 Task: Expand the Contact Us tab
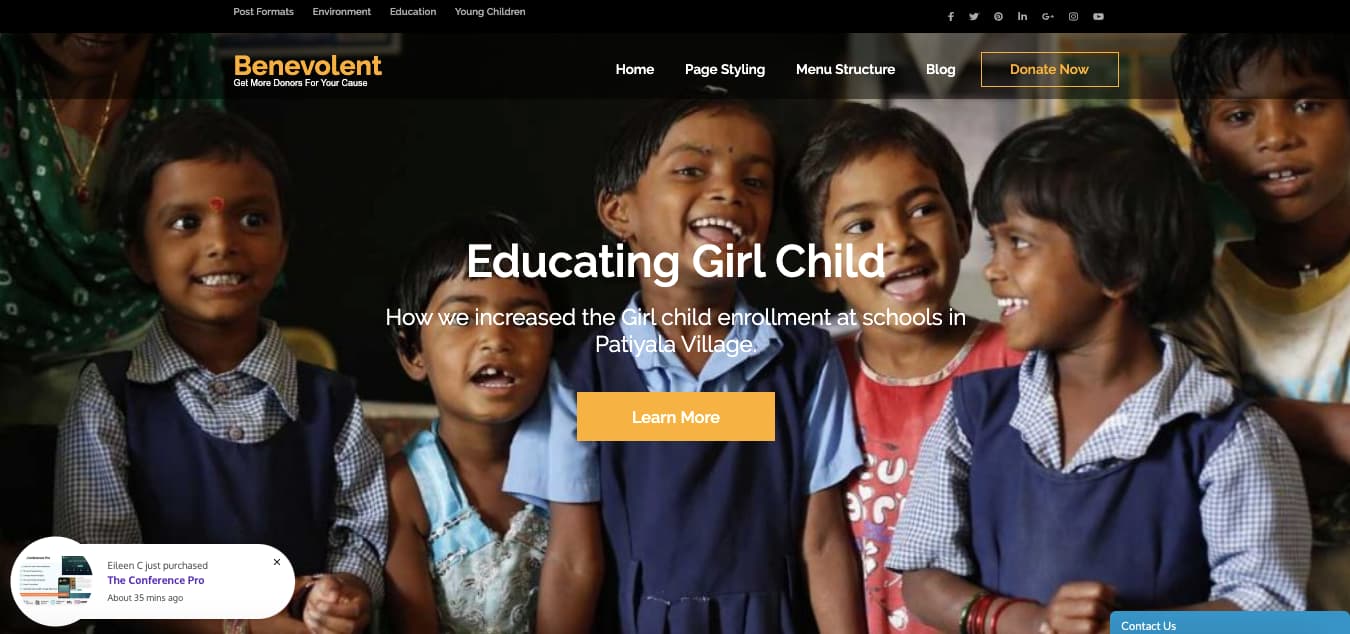click(x=1230, y=623)
